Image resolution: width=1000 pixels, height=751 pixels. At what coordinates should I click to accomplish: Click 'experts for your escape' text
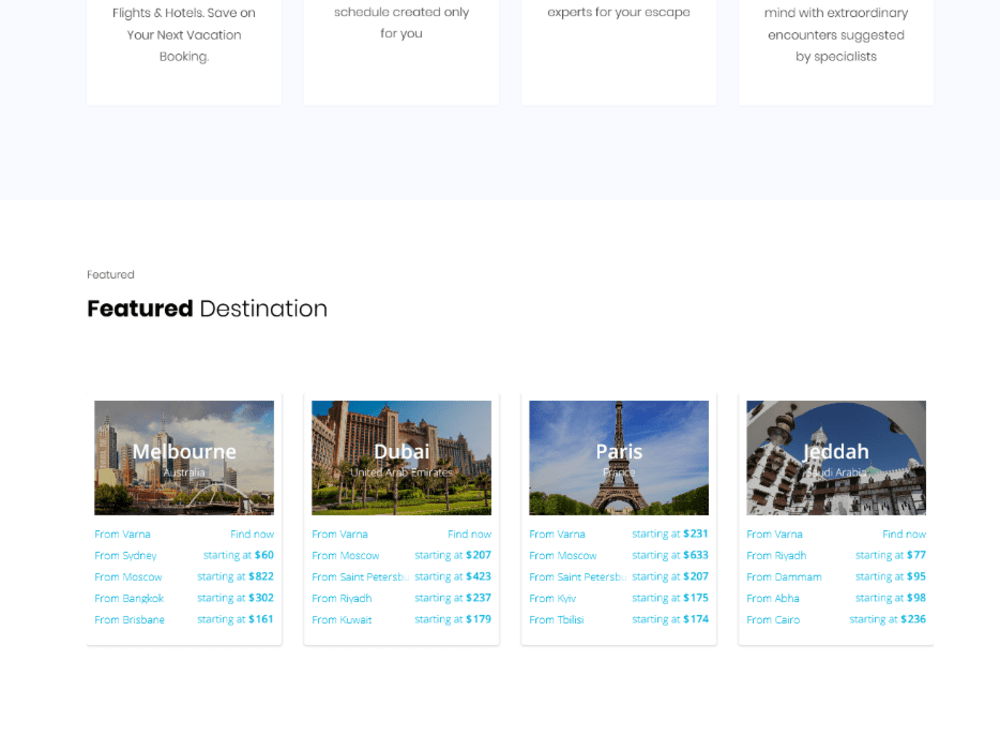619,12
